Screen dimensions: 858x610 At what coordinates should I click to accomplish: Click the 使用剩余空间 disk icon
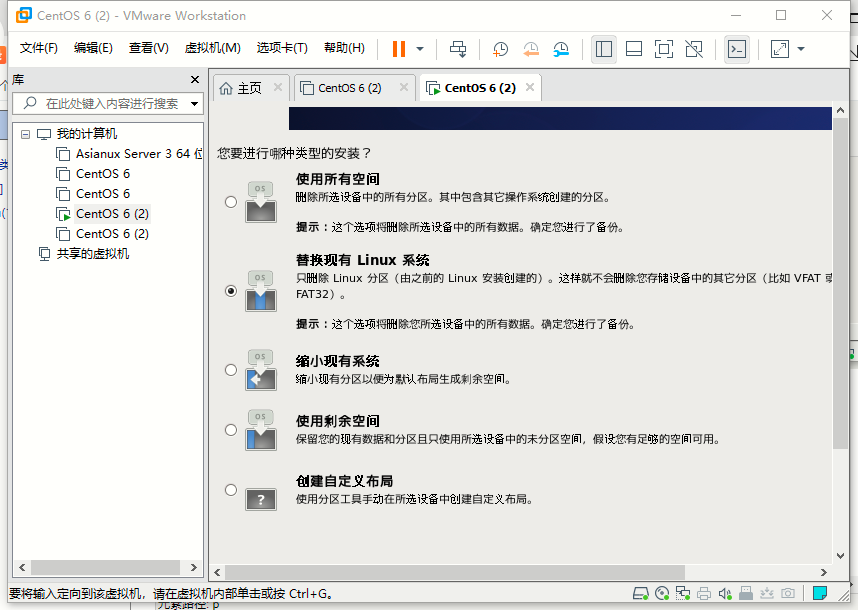[x=261, y=430]
